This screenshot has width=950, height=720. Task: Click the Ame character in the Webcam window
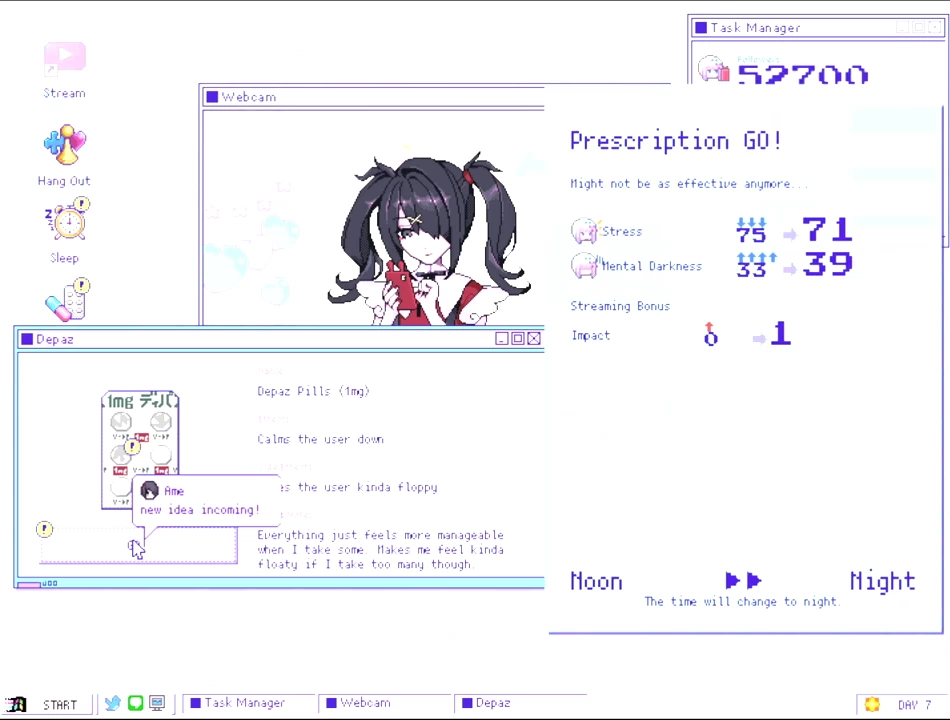[x=429, y=239]
